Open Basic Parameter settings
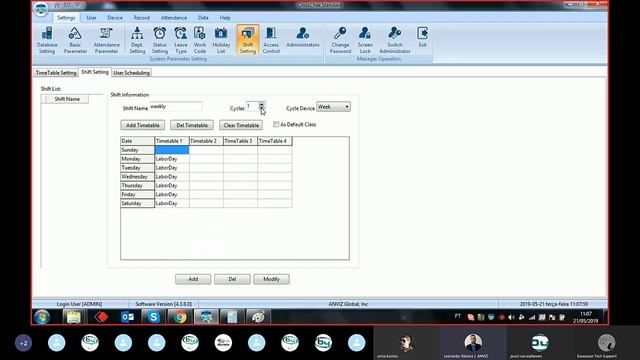640x360 pixels. pos(75,40)
